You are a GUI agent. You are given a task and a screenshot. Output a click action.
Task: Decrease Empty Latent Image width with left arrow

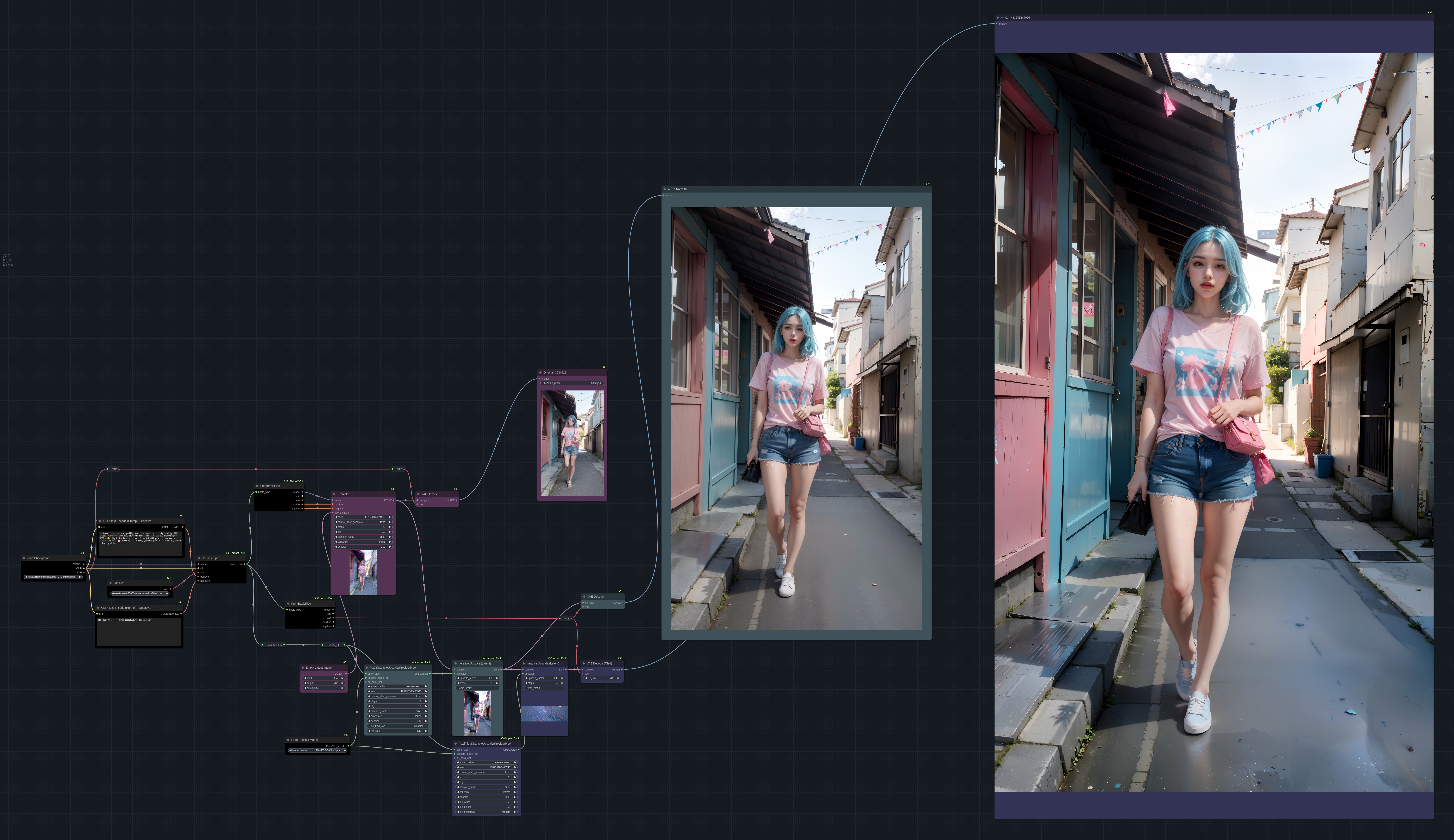[x=305, y=678]
